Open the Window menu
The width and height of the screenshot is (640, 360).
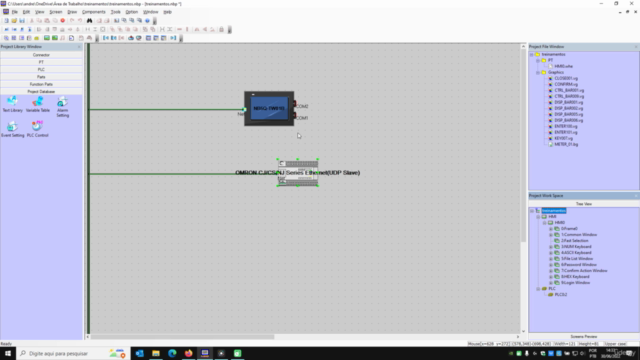(150, 12)
